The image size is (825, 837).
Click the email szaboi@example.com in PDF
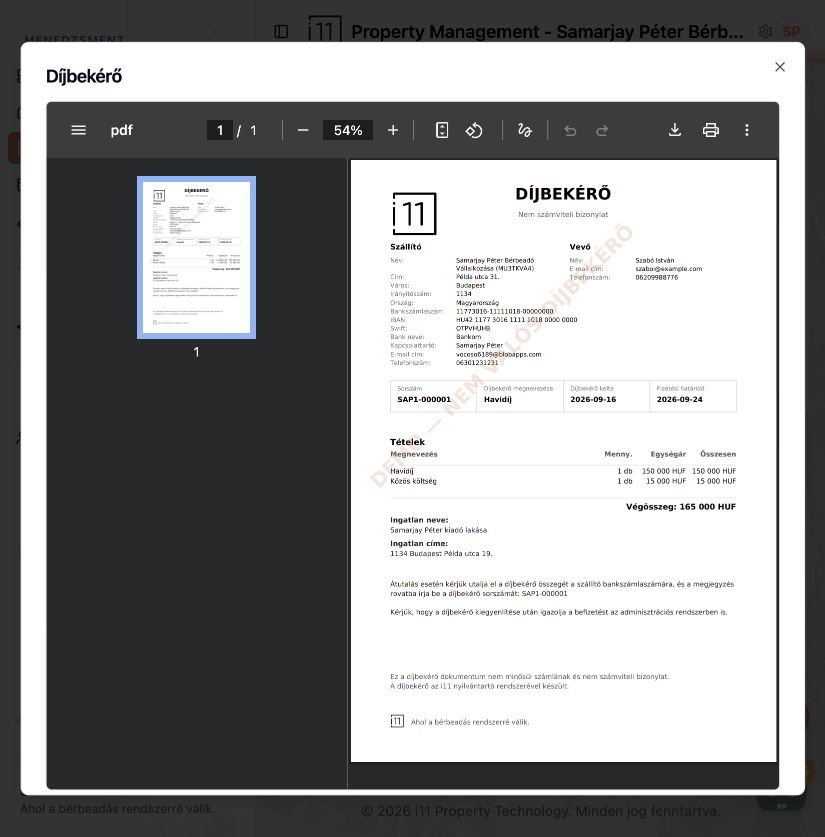pyautogui.click(x=669, y=269)
